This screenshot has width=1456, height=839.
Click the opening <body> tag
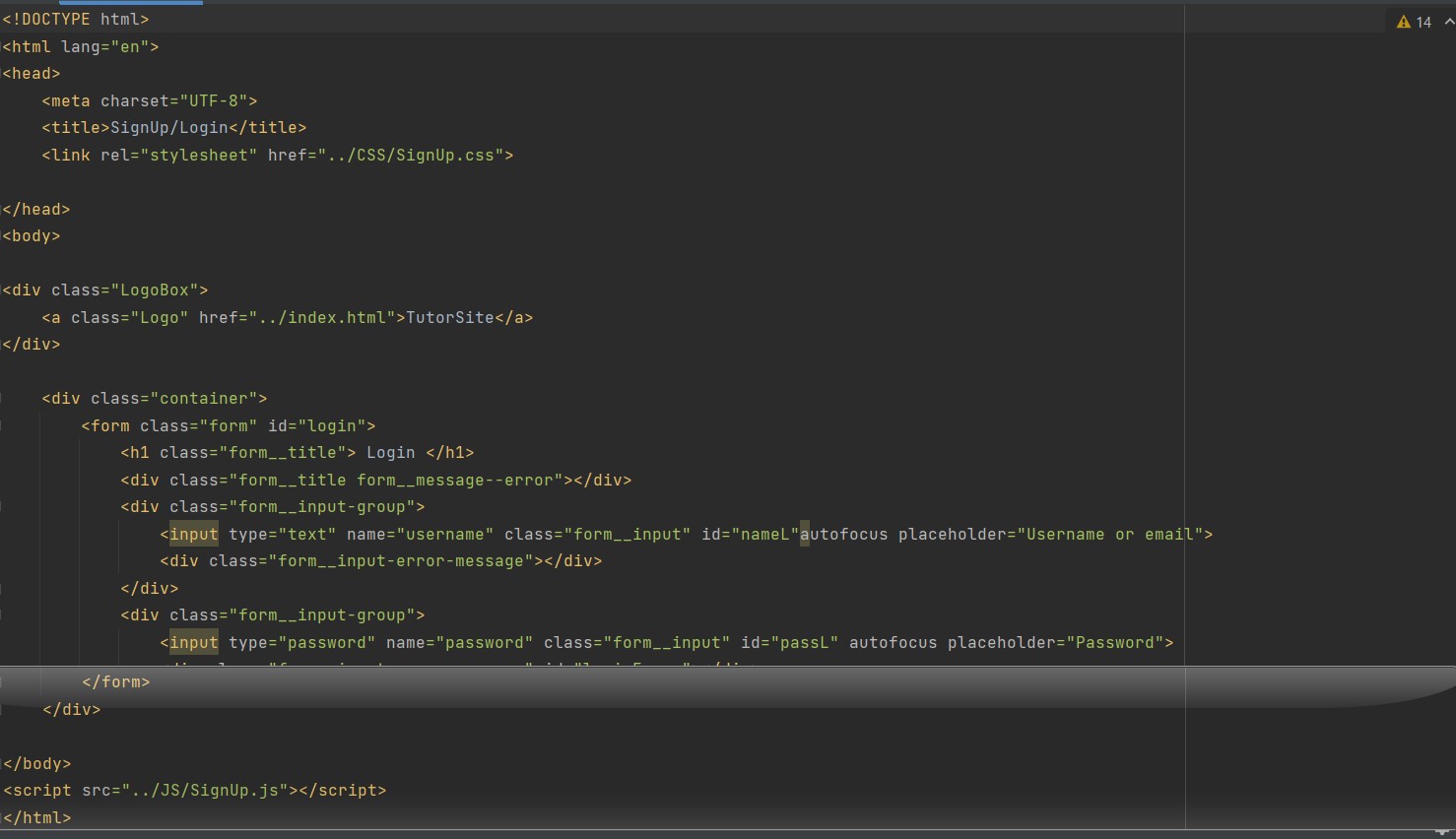[32, 235]
